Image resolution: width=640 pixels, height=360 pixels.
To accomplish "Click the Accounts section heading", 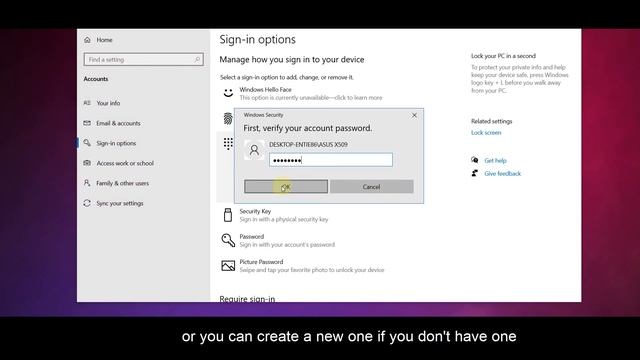I will [96, 79].
